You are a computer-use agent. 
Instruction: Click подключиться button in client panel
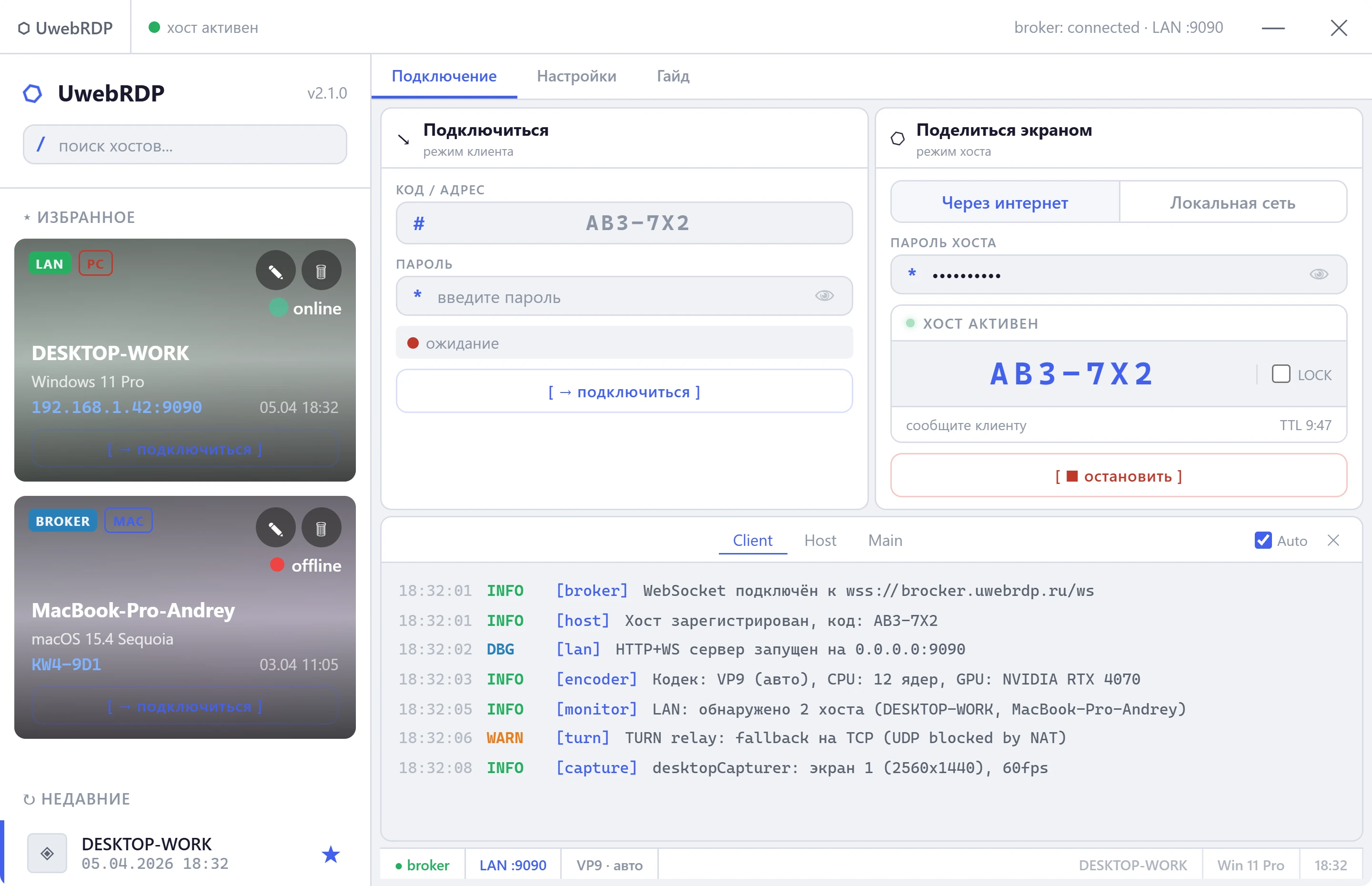624,391
